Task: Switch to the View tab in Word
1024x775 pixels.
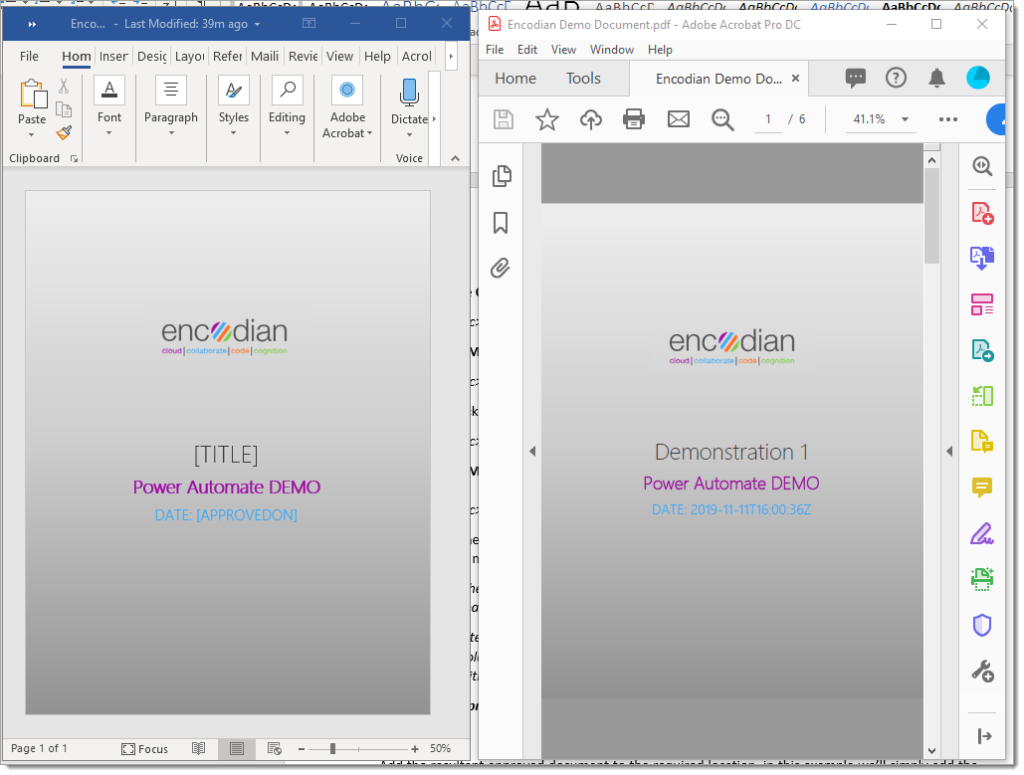Action: pos(340,56)
